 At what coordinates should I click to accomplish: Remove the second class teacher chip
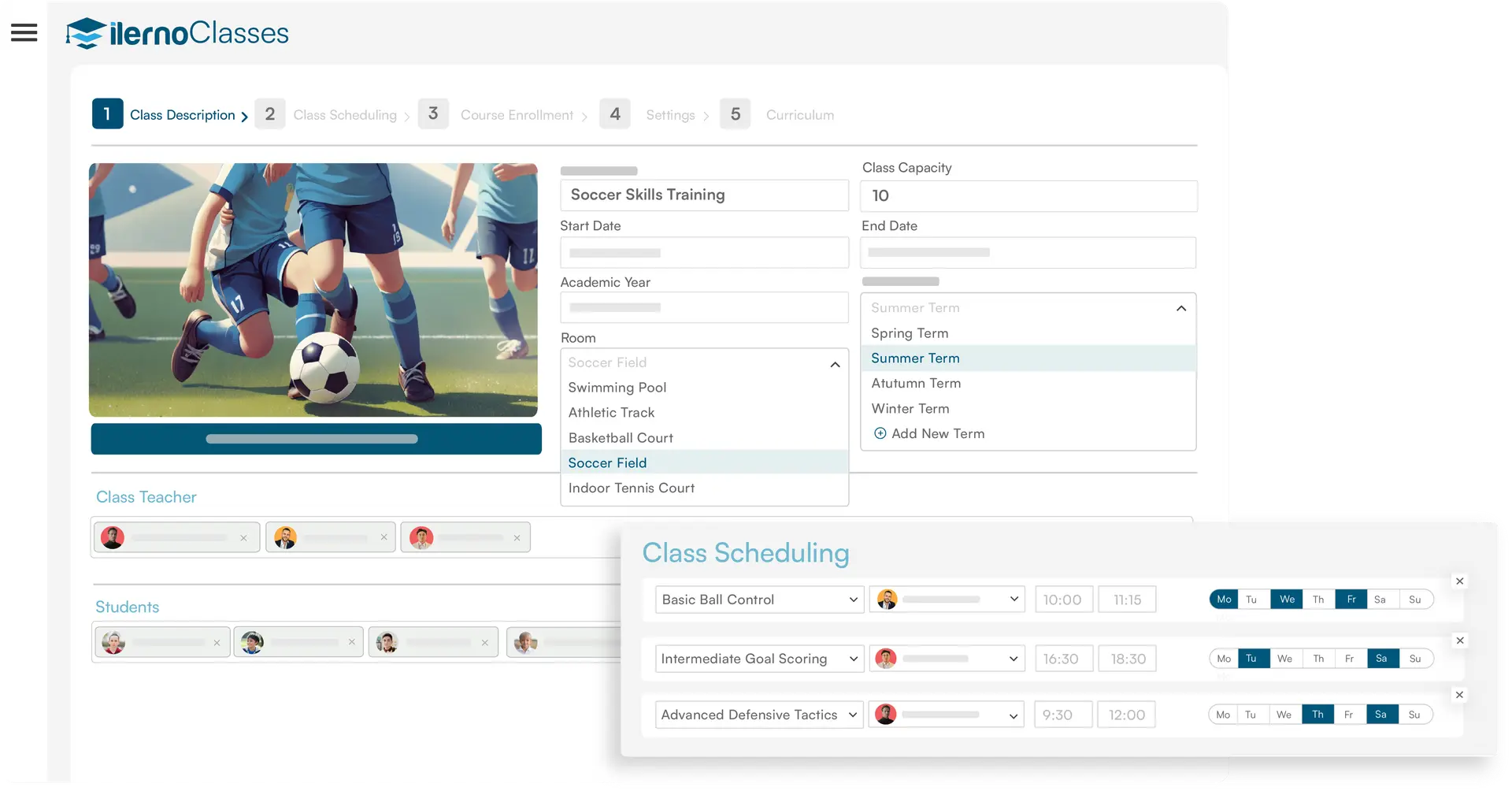tap(384, 537)
